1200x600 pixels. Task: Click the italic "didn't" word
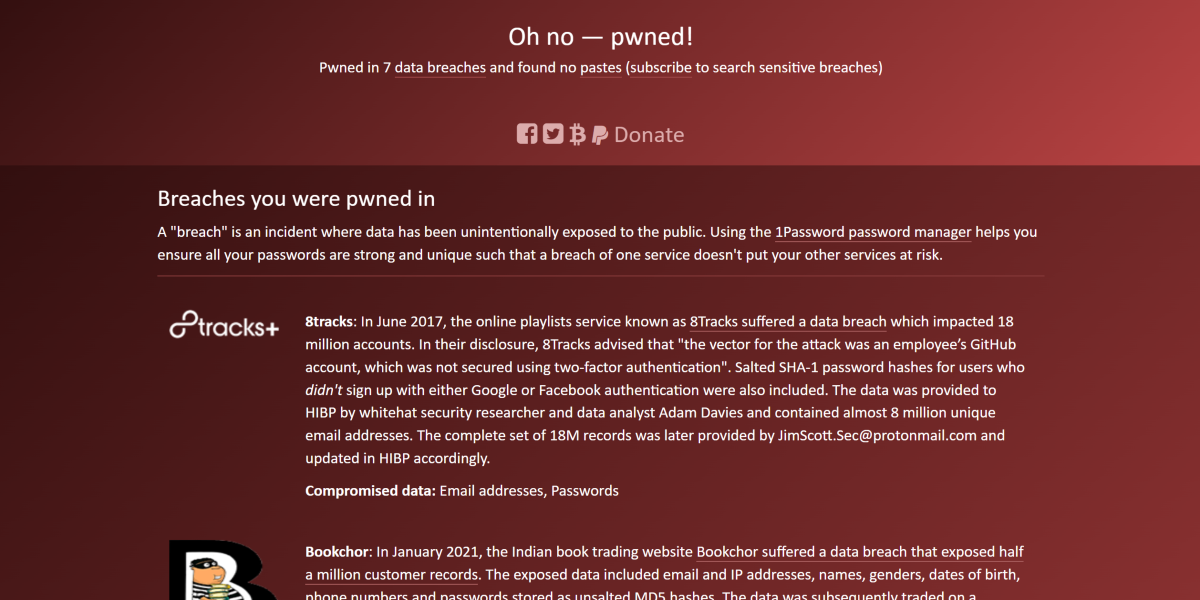click(323, 390)
